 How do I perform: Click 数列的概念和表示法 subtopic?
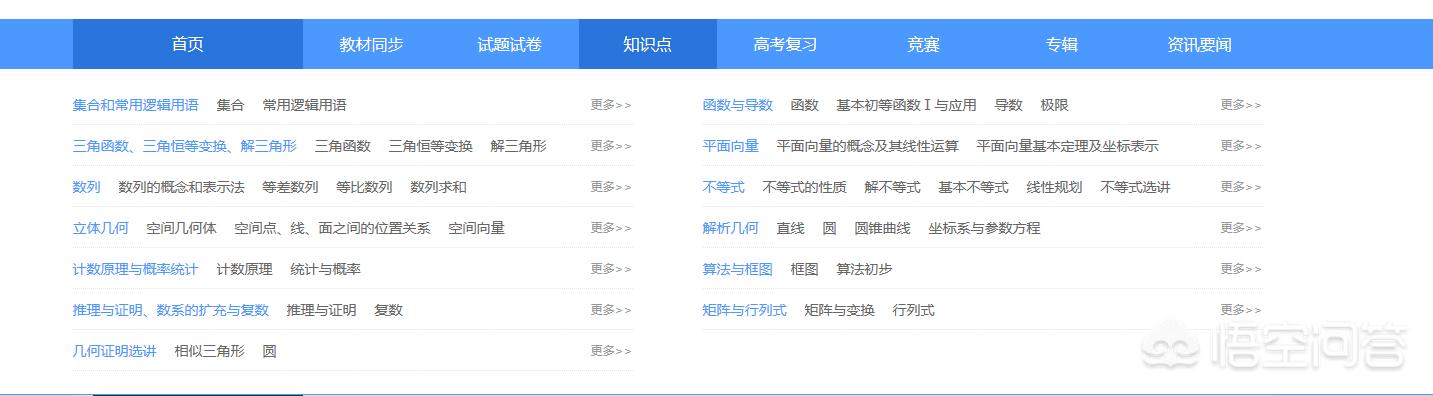(182, 186)
